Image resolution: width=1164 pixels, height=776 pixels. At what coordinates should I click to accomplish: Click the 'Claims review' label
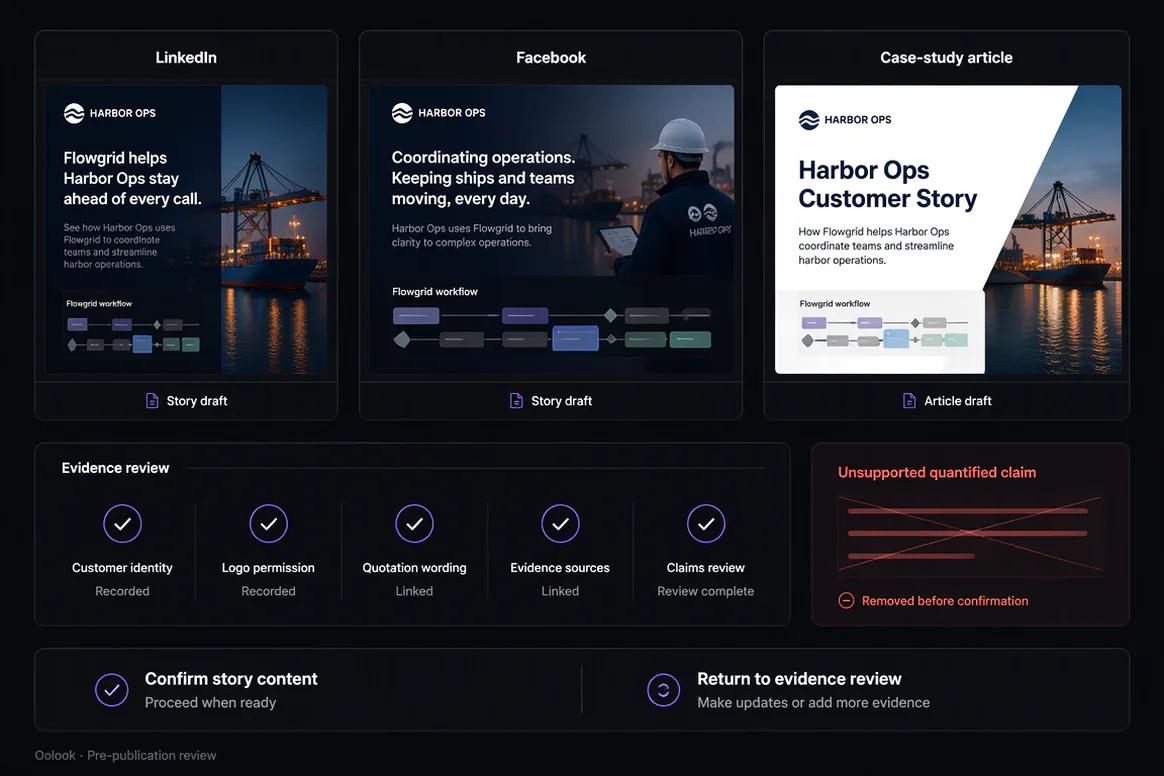click(x=706, y=567)
